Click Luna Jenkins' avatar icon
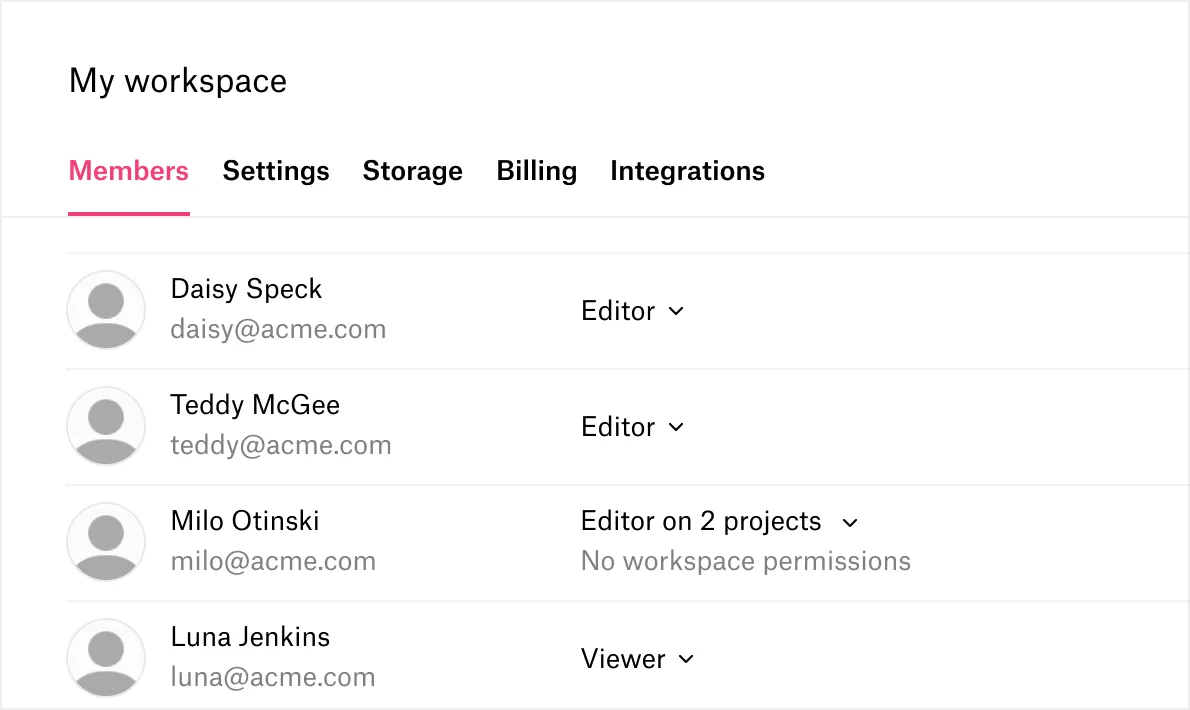Image resolution: width=1190 pixels, height=710 pixels. [x=106, y=658]
